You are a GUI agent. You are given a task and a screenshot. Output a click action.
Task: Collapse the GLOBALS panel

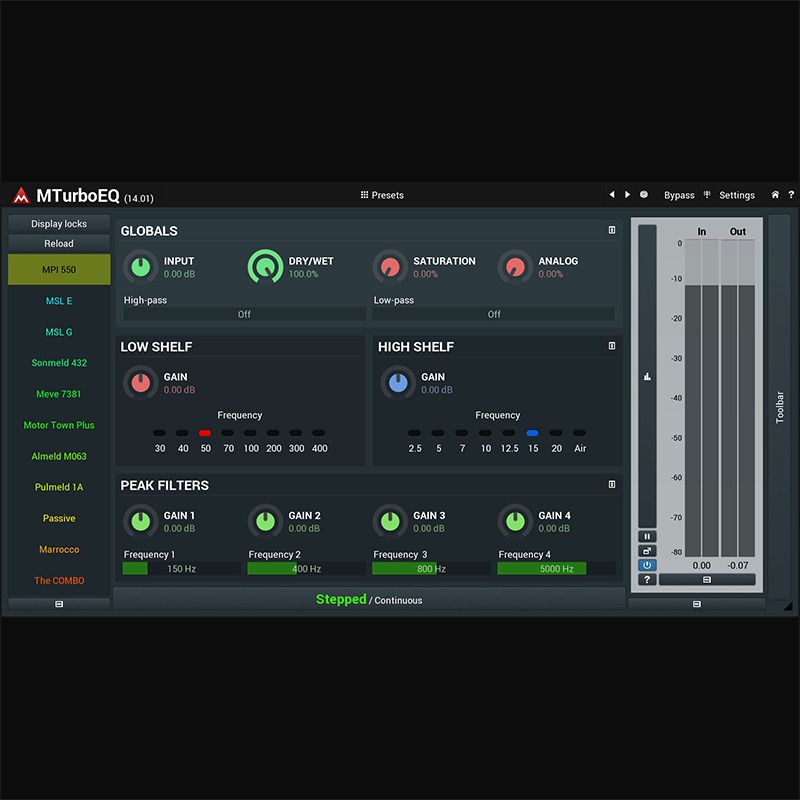[612, 230]
